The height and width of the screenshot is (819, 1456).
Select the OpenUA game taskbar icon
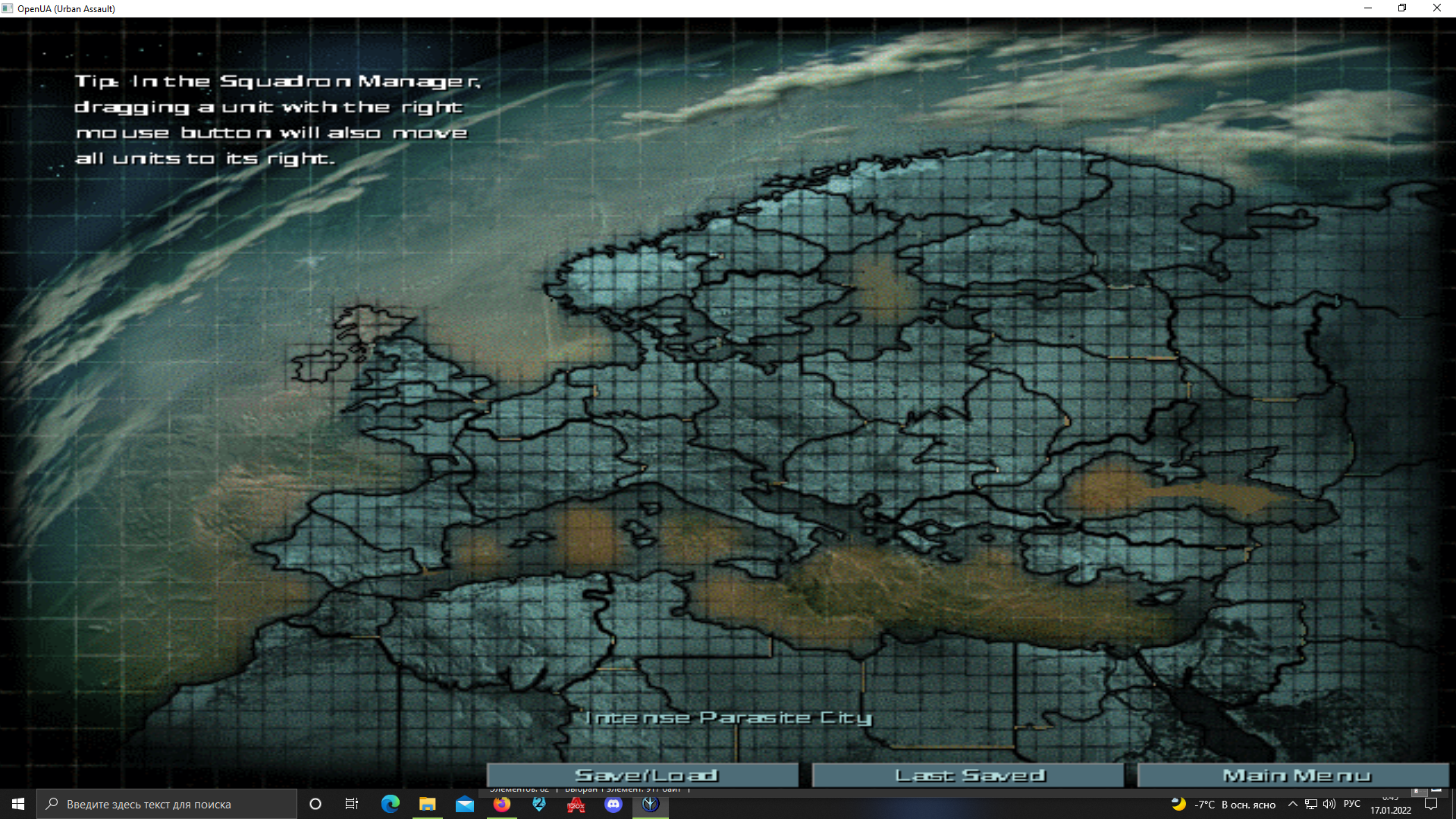coord(651,804)
